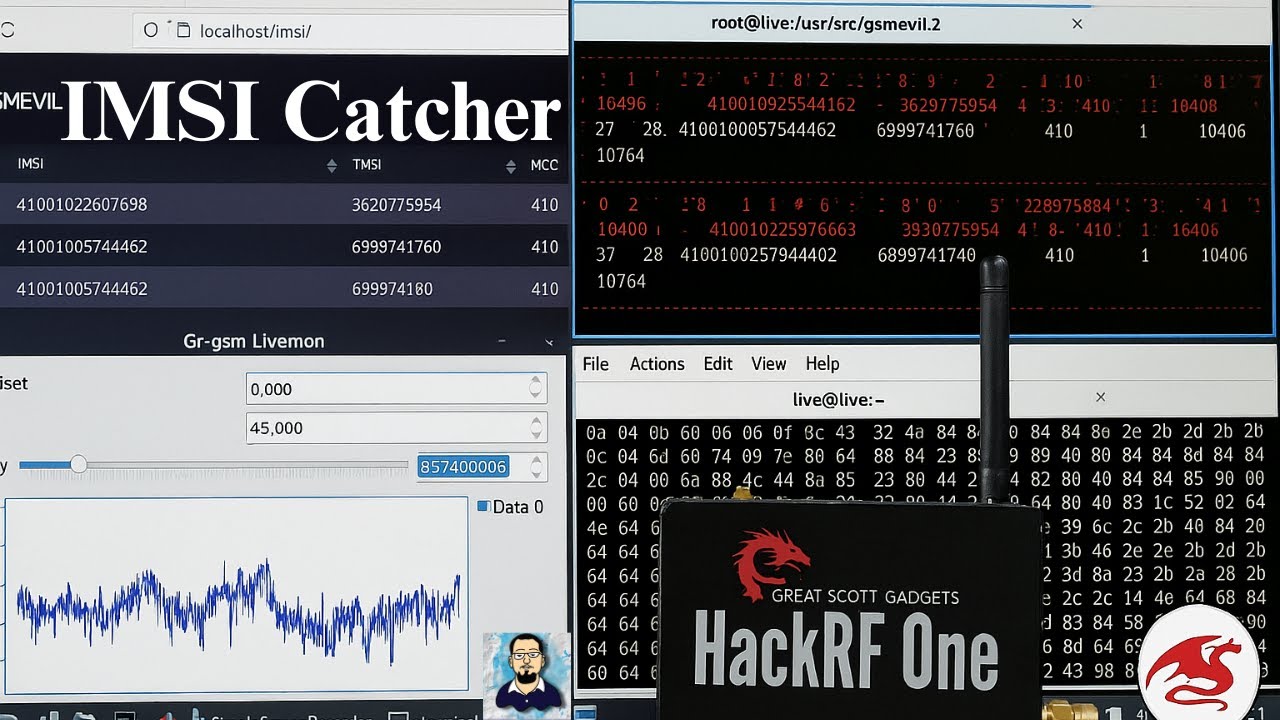1280x720 pixels.
Task: Select 4100100057544462 in the gsmevil terminal
Action: tap(757, 130)
